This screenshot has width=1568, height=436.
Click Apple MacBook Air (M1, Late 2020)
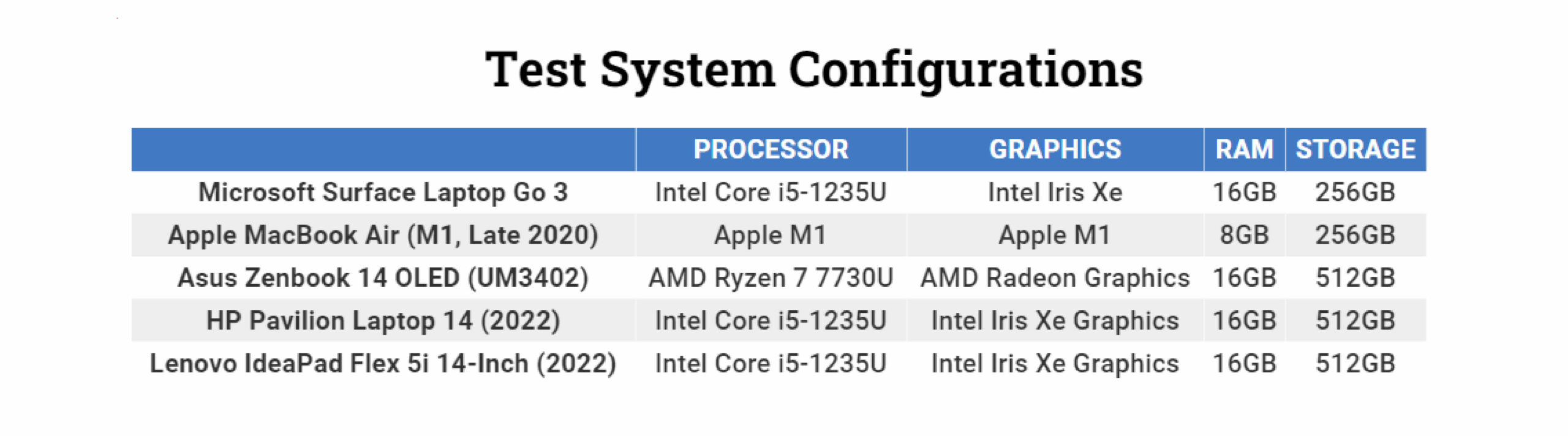383,235
